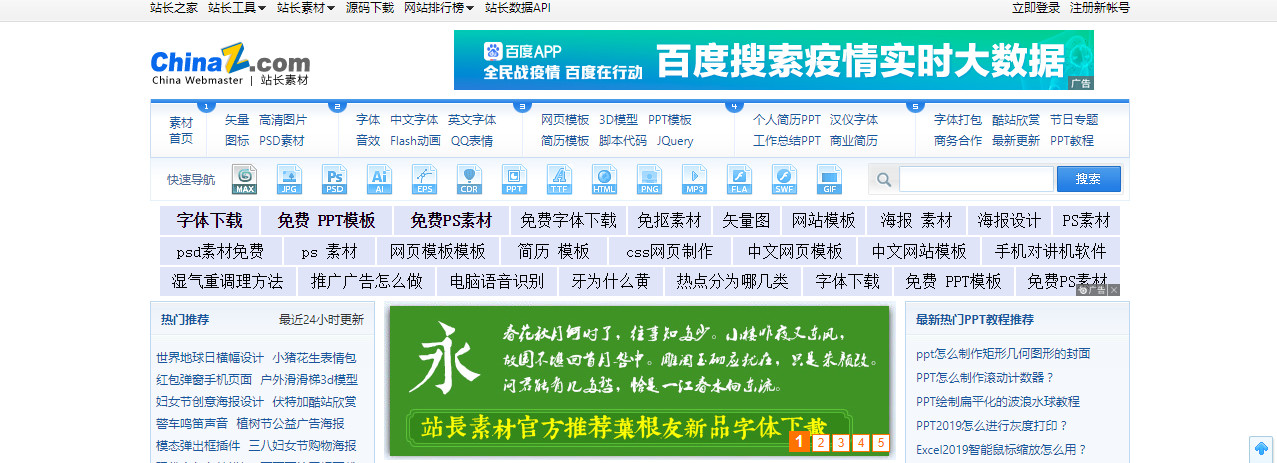Switch to banner slide 2
1277x463 pixels.
(821, 442)
